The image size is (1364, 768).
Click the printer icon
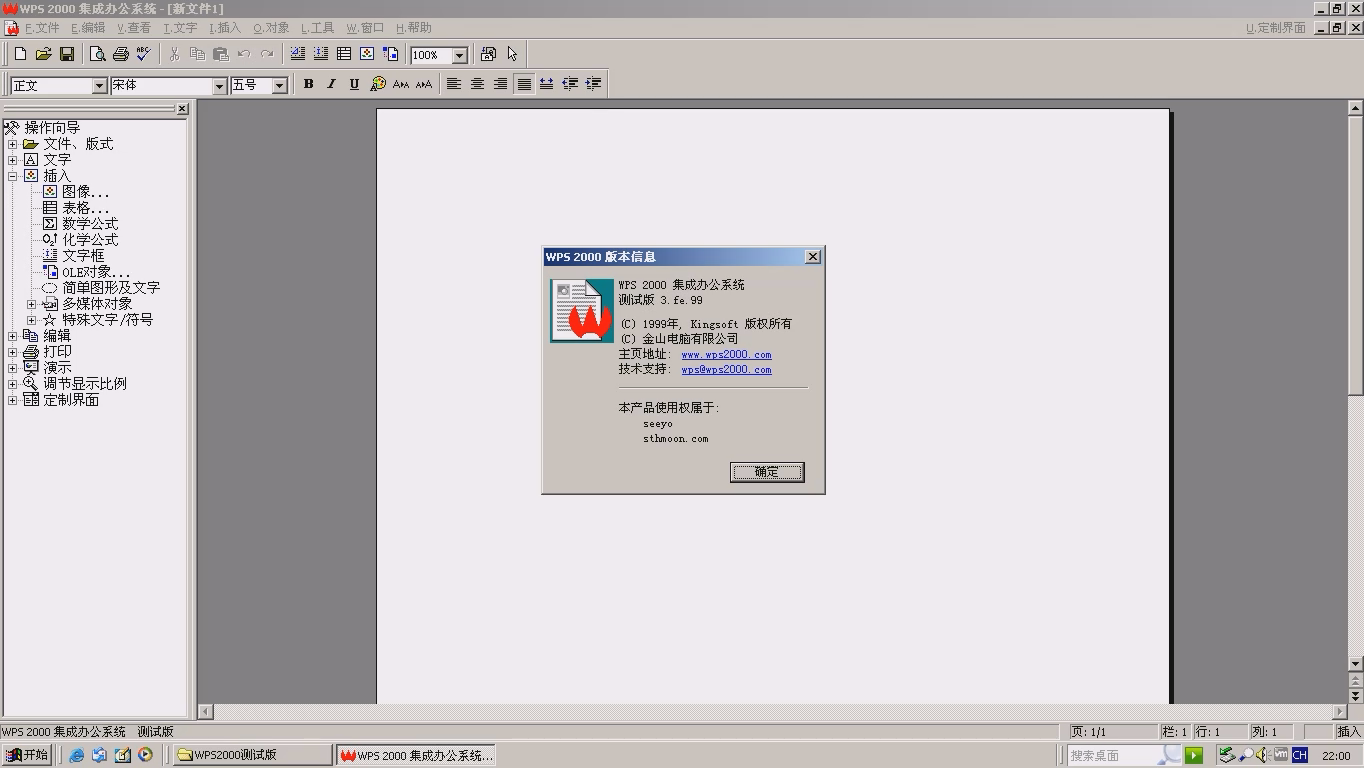(x=120, y=54)
